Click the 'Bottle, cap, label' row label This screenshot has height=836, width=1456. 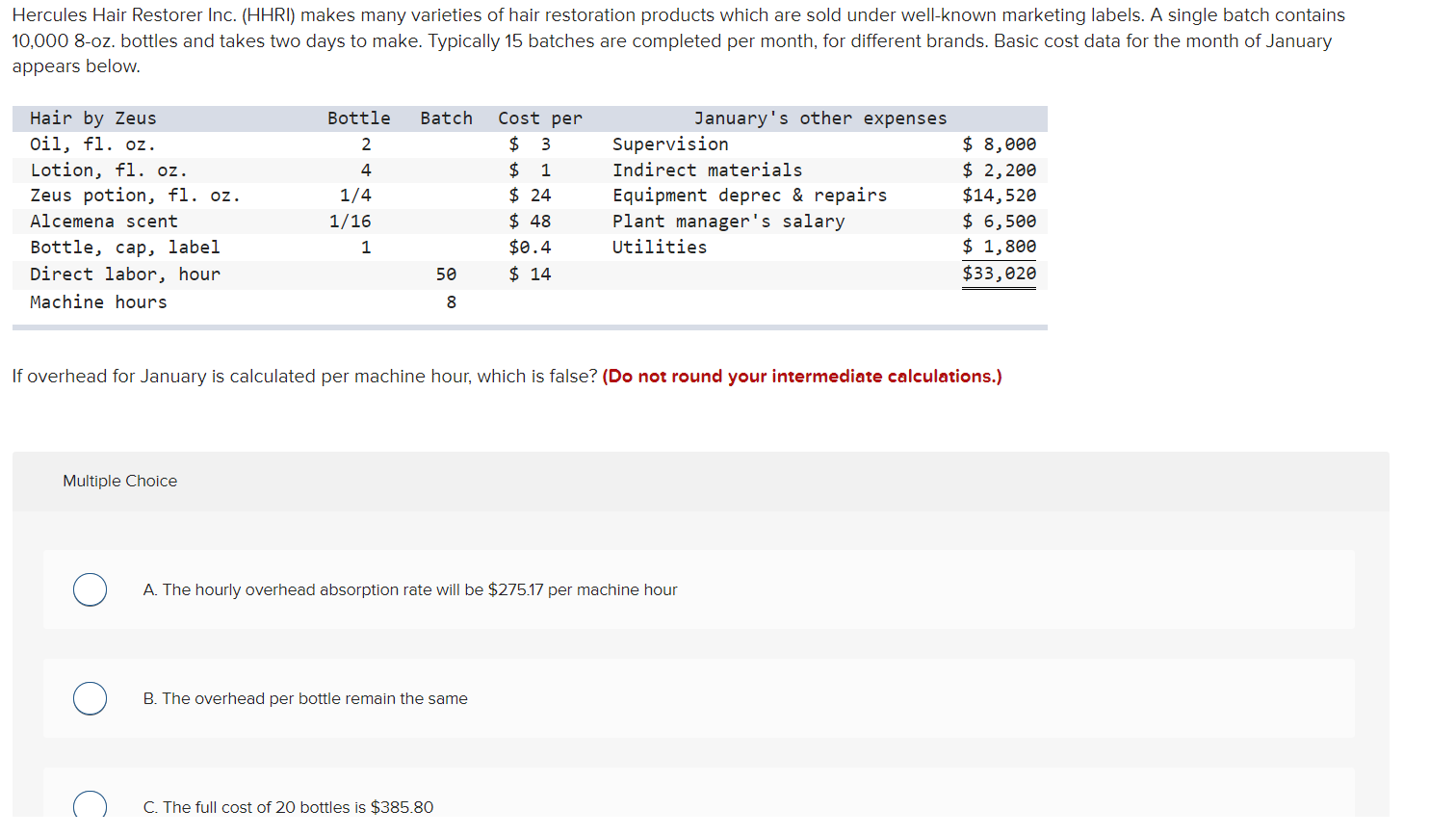point(125,248)
